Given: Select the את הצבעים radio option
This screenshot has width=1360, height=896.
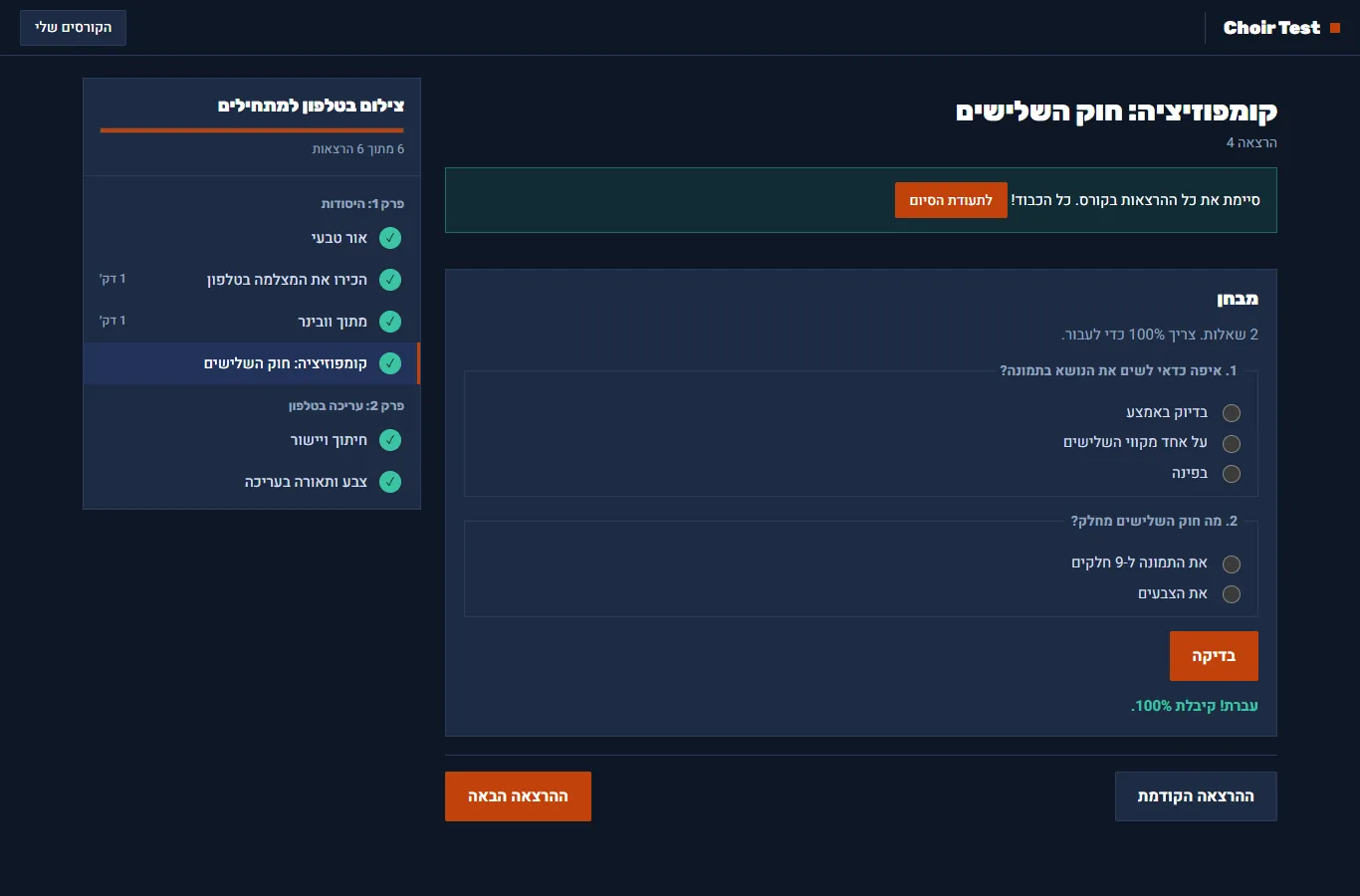Looking at the screenshot, I should (1232, 594).
